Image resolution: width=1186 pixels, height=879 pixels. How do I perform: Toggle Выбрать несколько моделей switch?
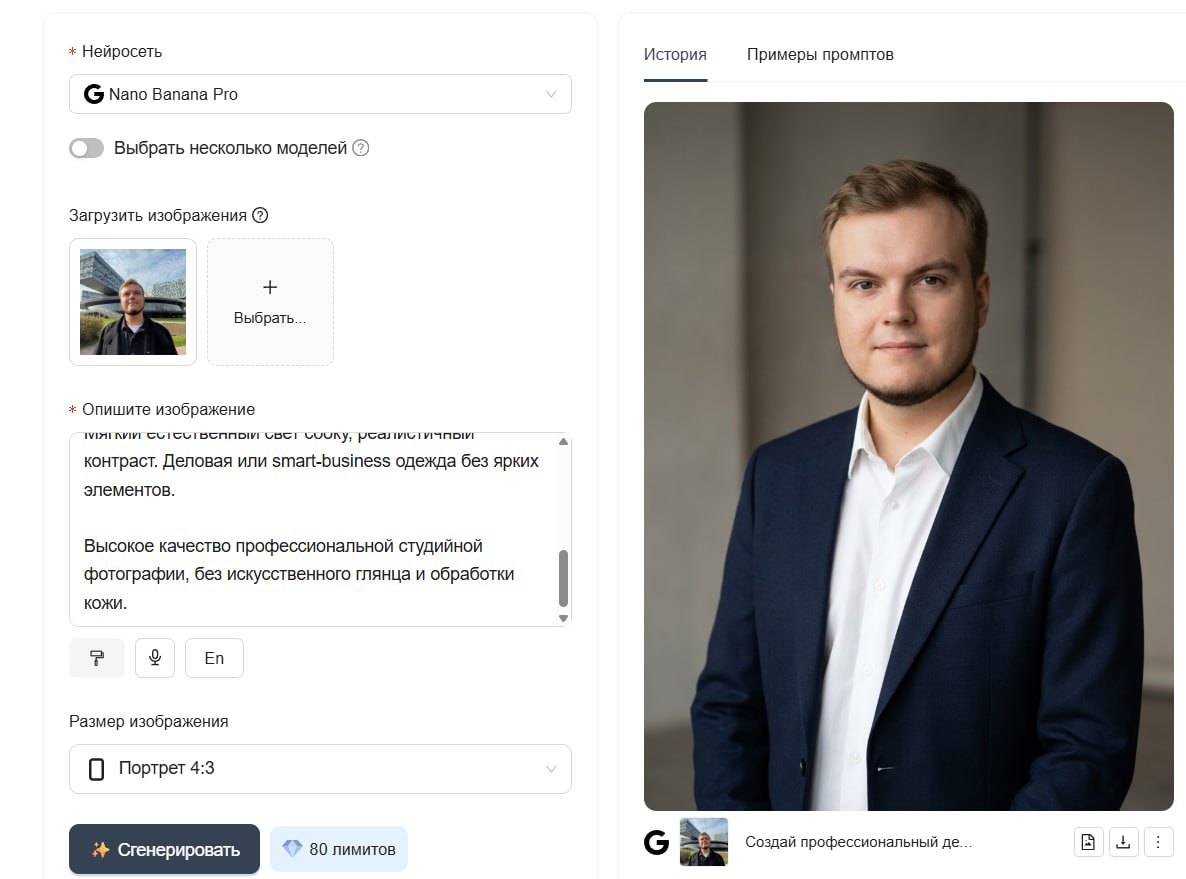87,148
